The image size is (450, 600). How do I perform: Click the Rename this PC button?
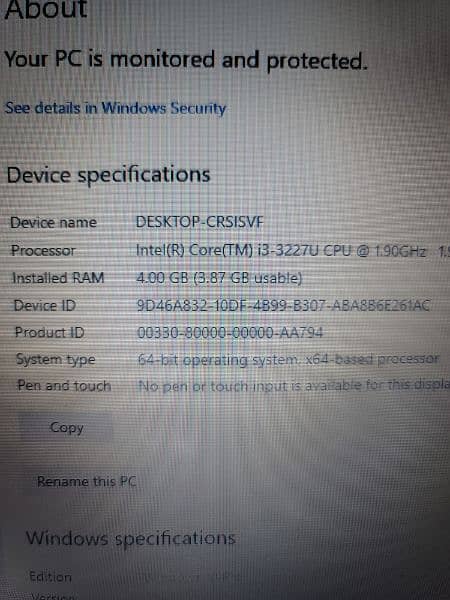click(86, 481)
